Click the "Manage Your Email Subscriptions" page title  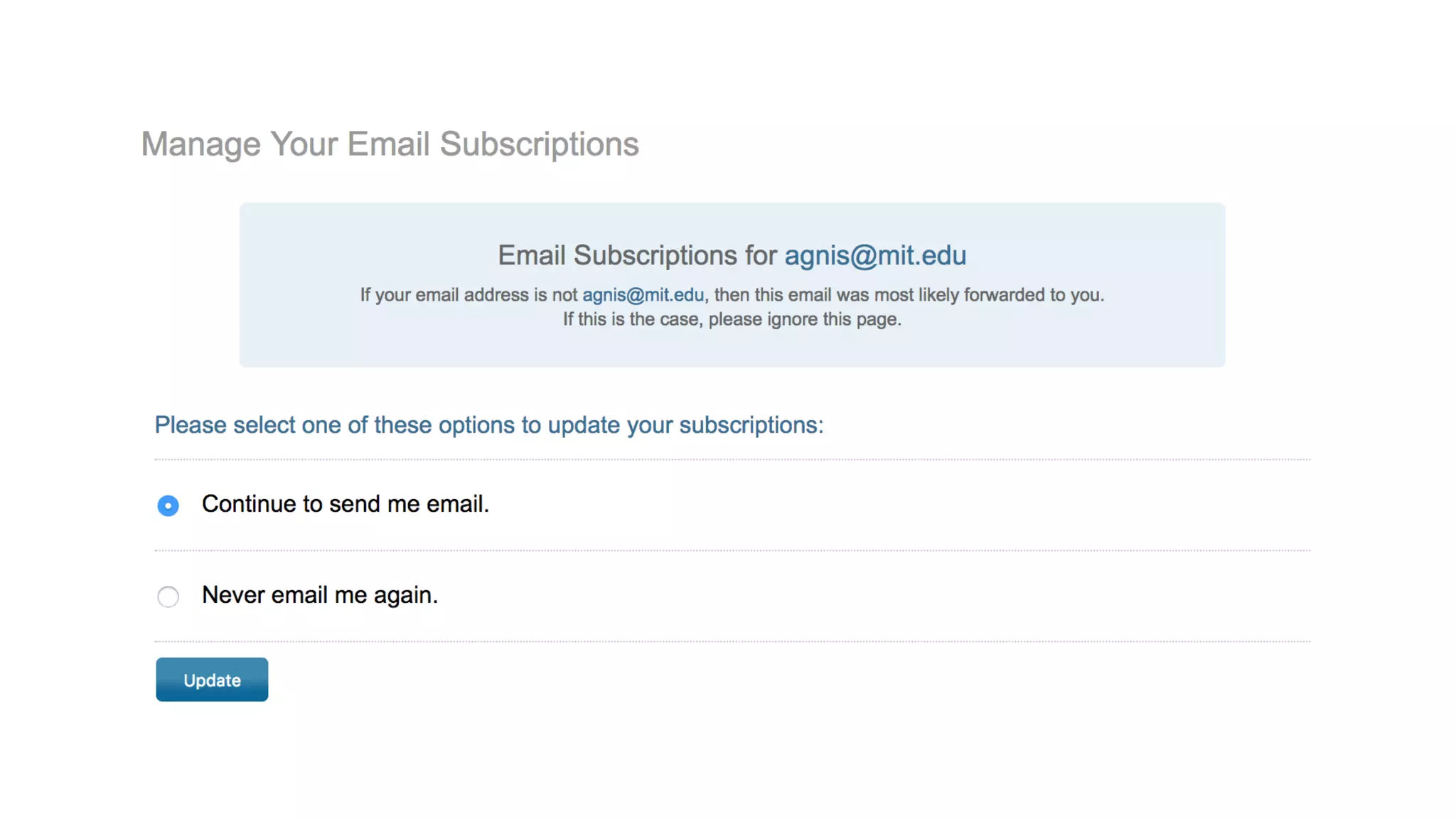click(x=390, y=144)
